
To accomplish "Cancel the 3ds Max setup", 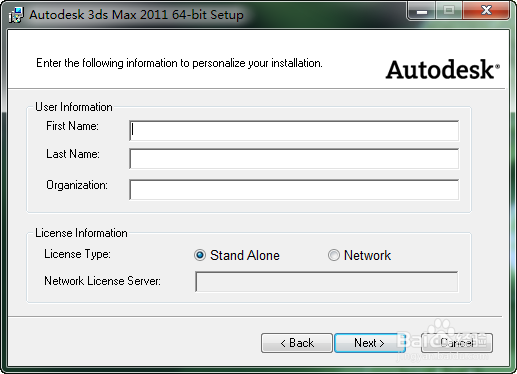I will click(x=457, y=343).
